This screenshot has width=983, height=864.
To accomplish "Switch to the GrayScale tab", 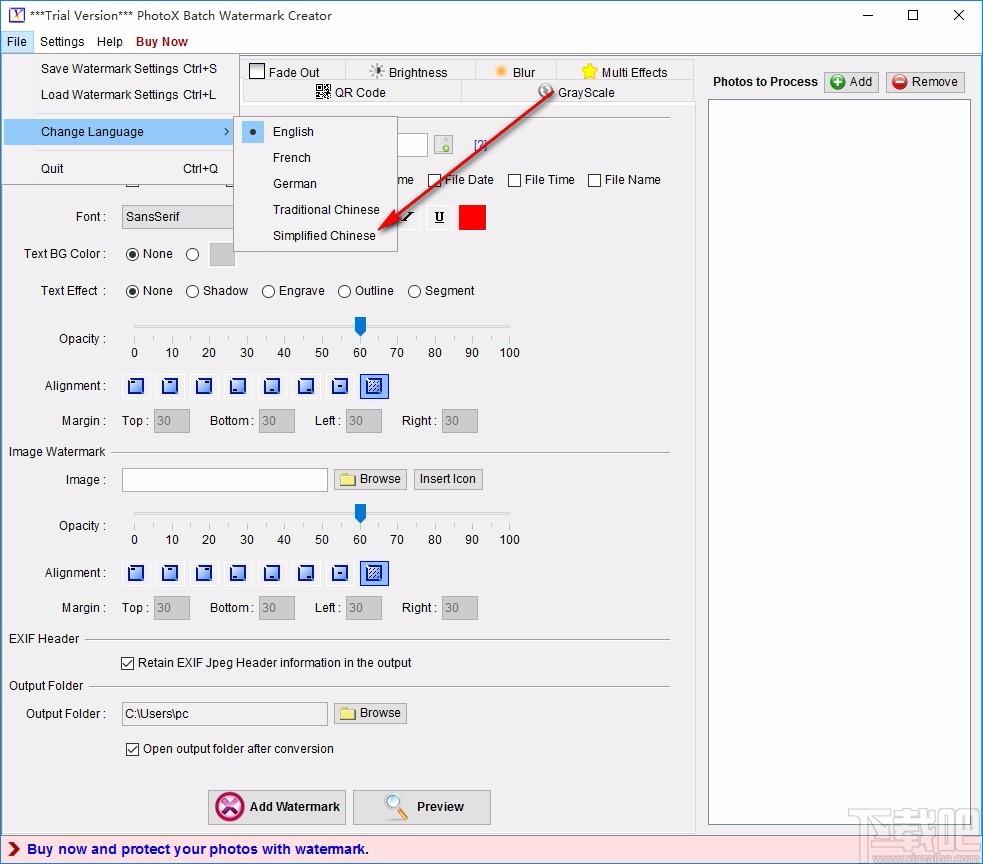I will (x=577, y=92).
